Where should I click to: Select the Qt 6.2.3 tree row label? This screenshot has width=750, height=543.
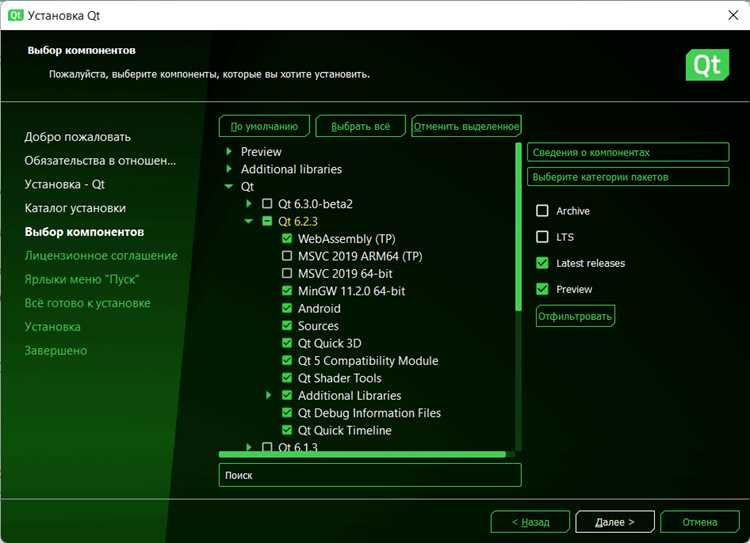point(298,222)
